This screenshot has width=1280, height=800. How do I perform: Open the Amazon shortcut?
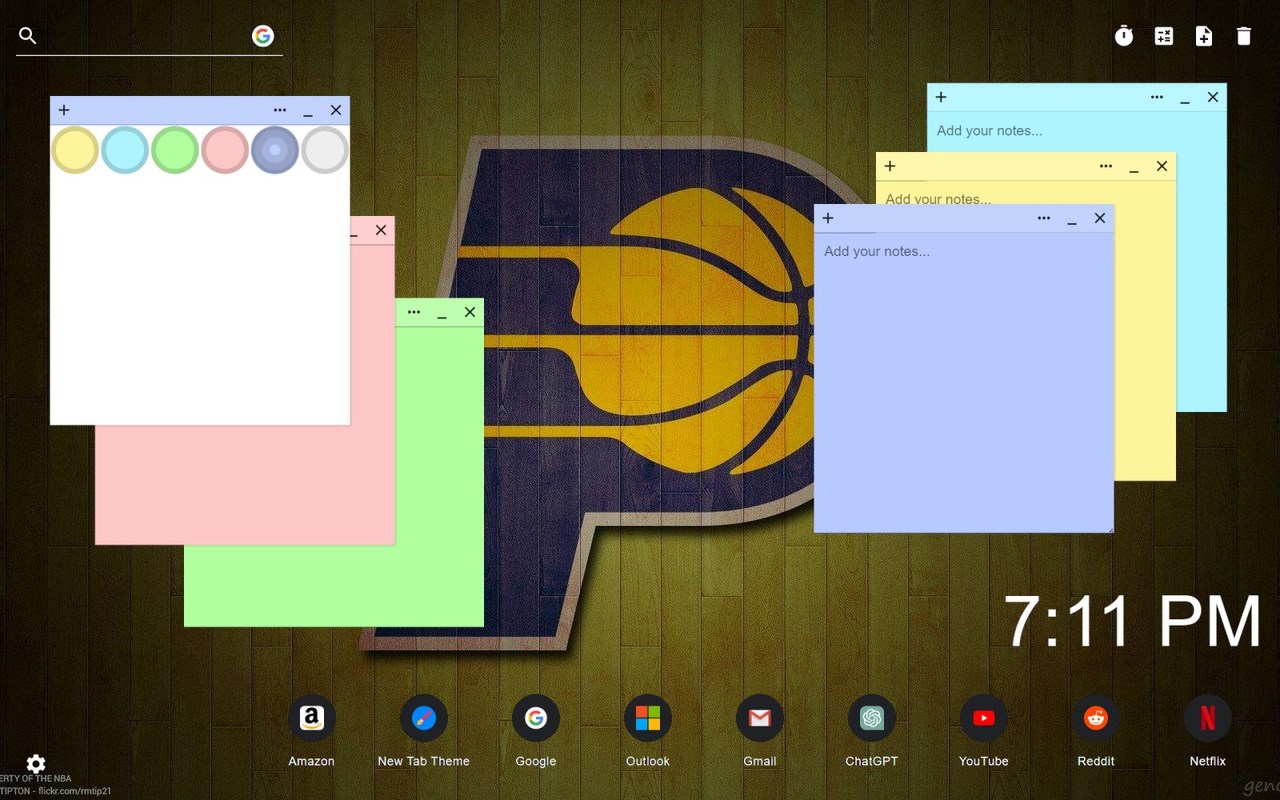point(312,718)
